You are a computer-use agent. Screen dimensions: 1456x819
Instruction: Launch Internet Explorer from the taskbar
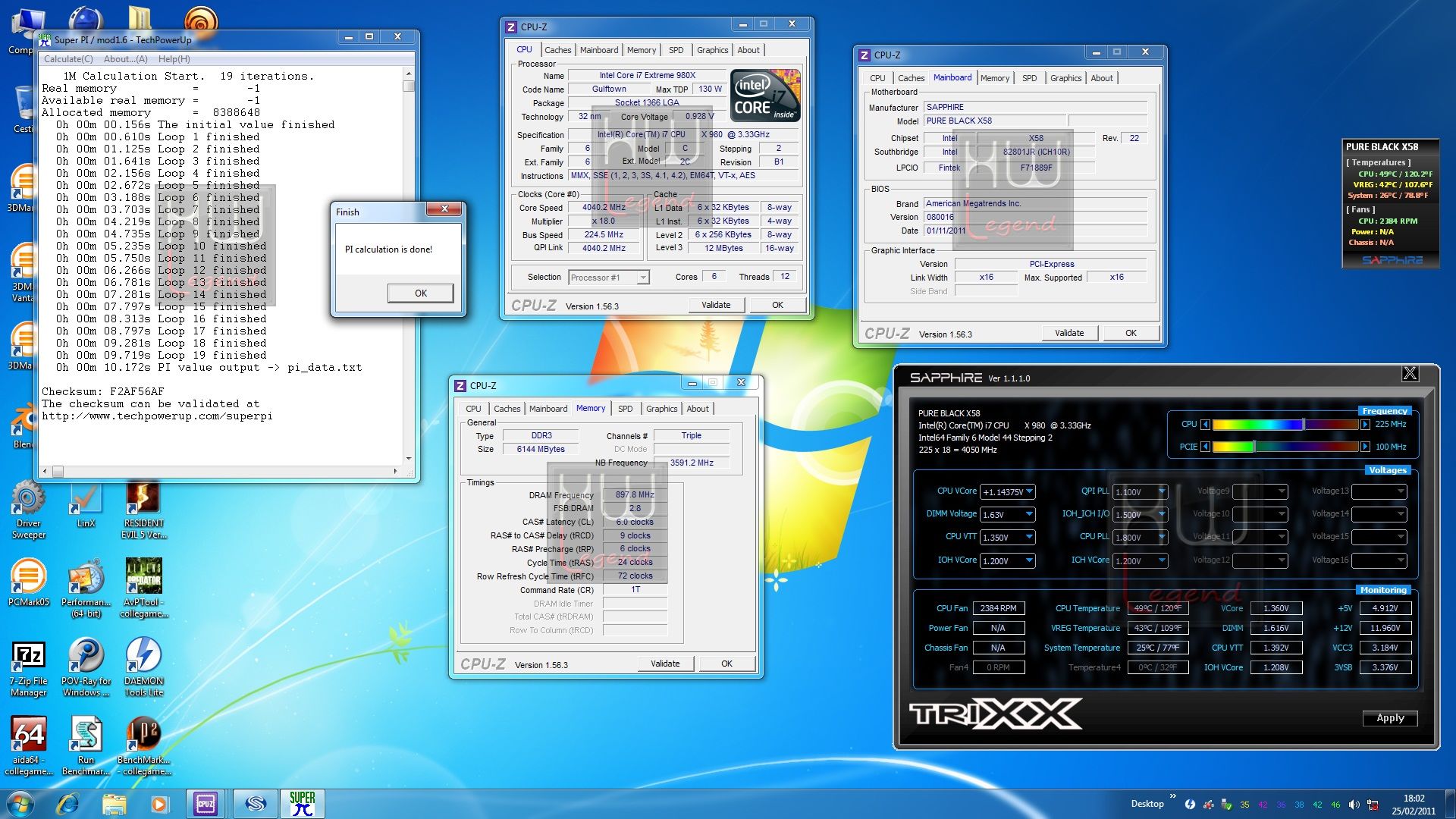[67, 803]
